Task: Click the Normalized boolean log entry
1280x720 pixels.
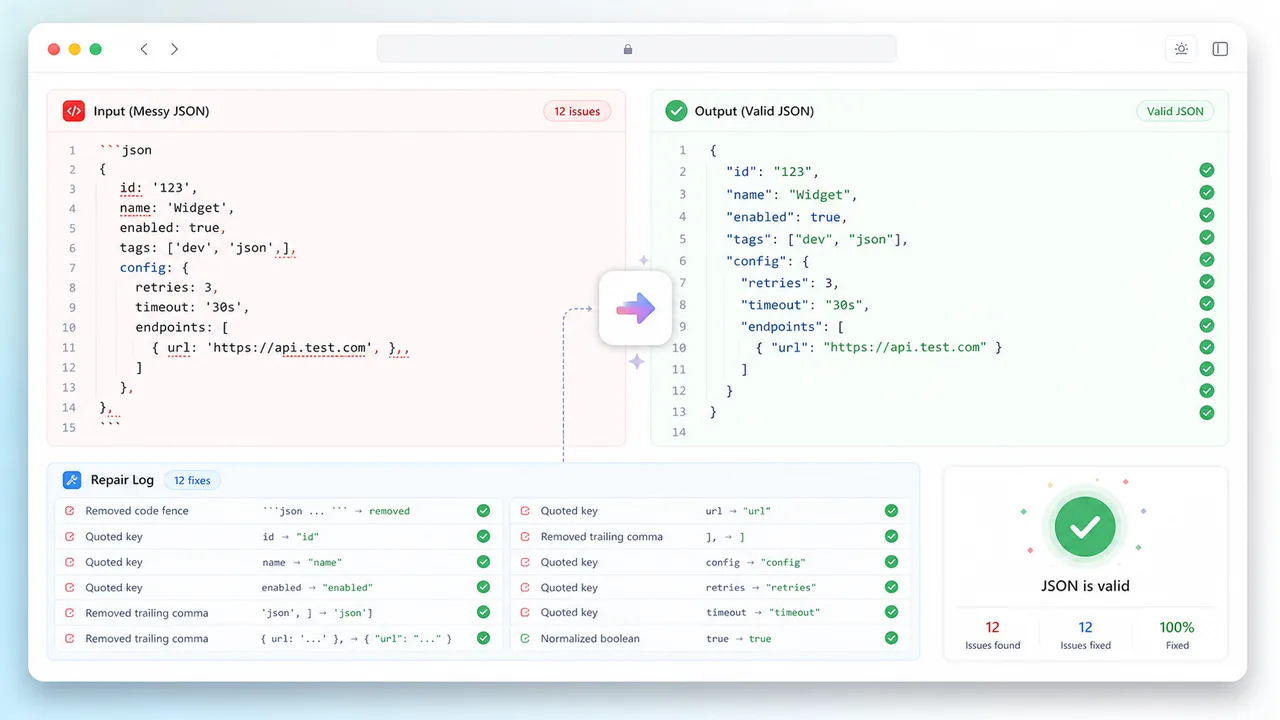Action: 709,638
